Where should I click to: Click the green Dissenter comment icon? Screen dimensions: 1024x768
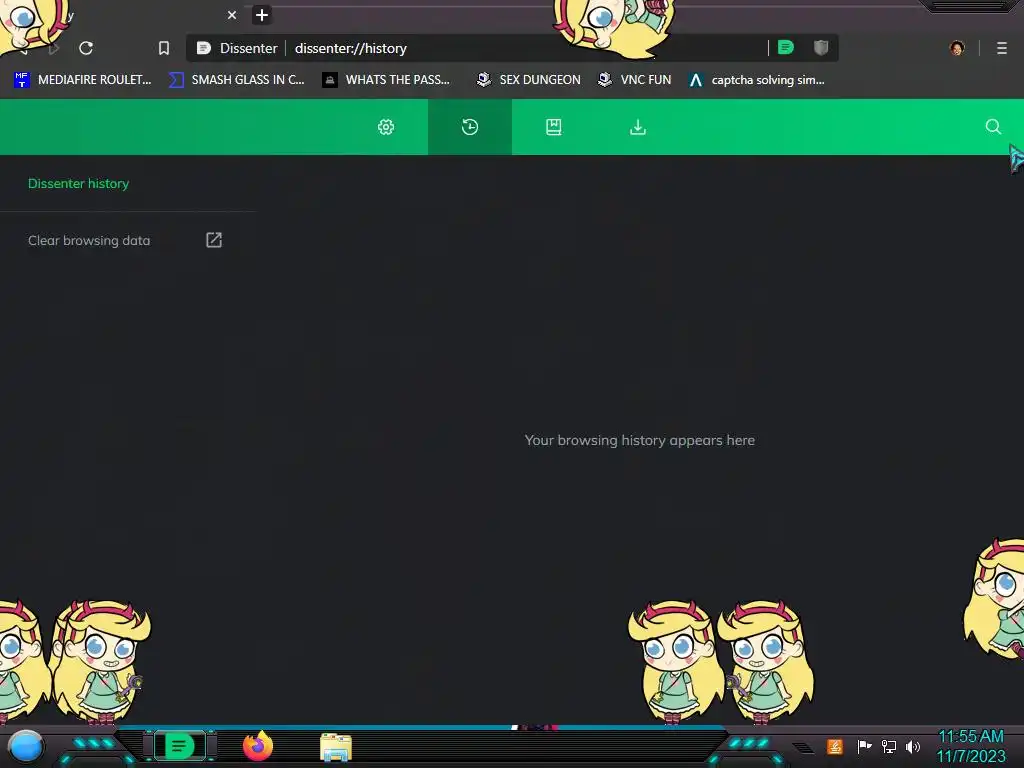click(x=786, y=47)
